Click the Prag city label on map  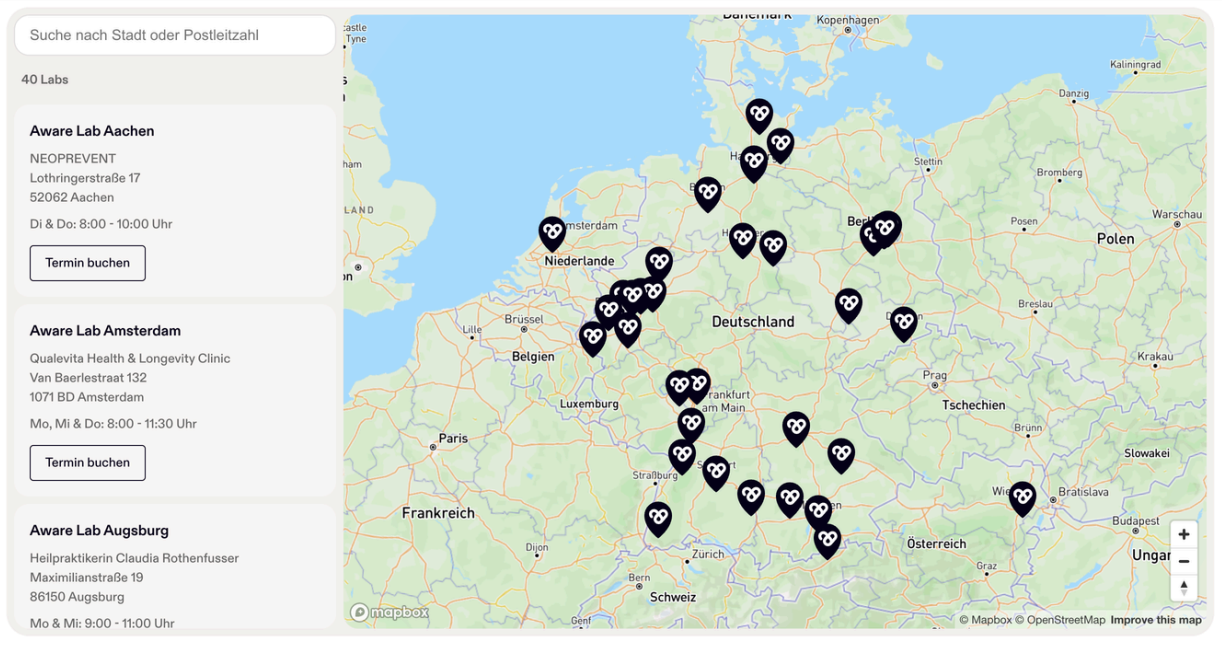(x=935, y=377)
